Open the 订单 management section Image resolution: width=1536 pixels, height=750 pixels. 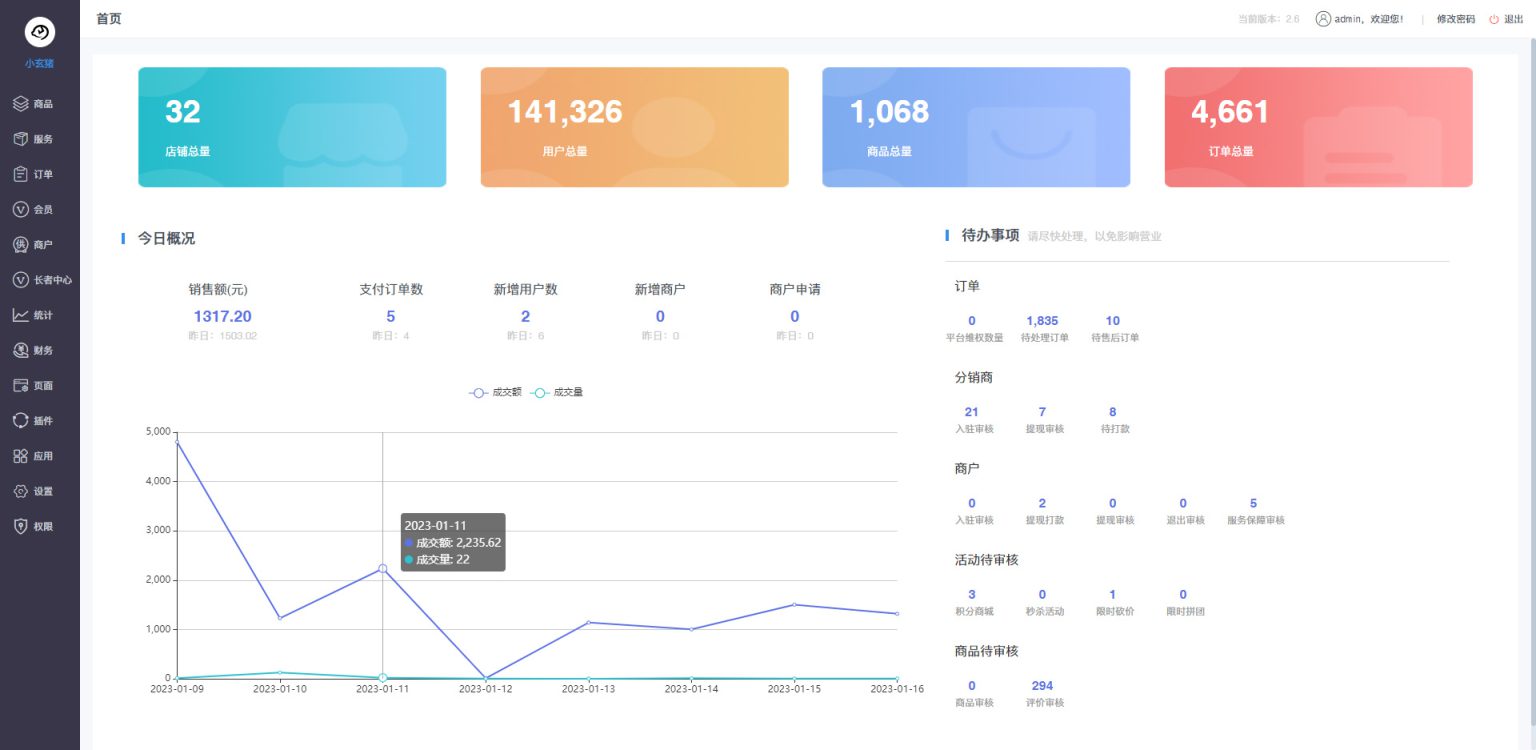coord(40,173)
